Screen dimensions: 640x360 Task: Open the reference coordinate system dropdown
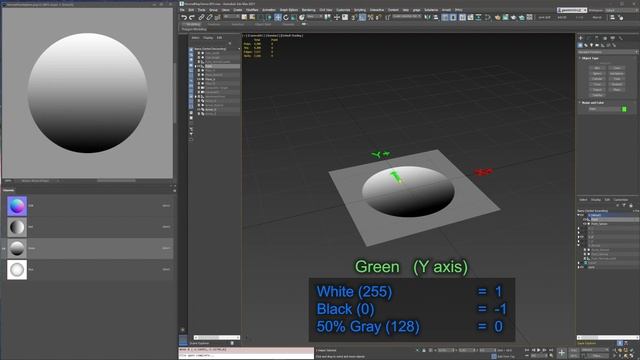pos(314,17)
